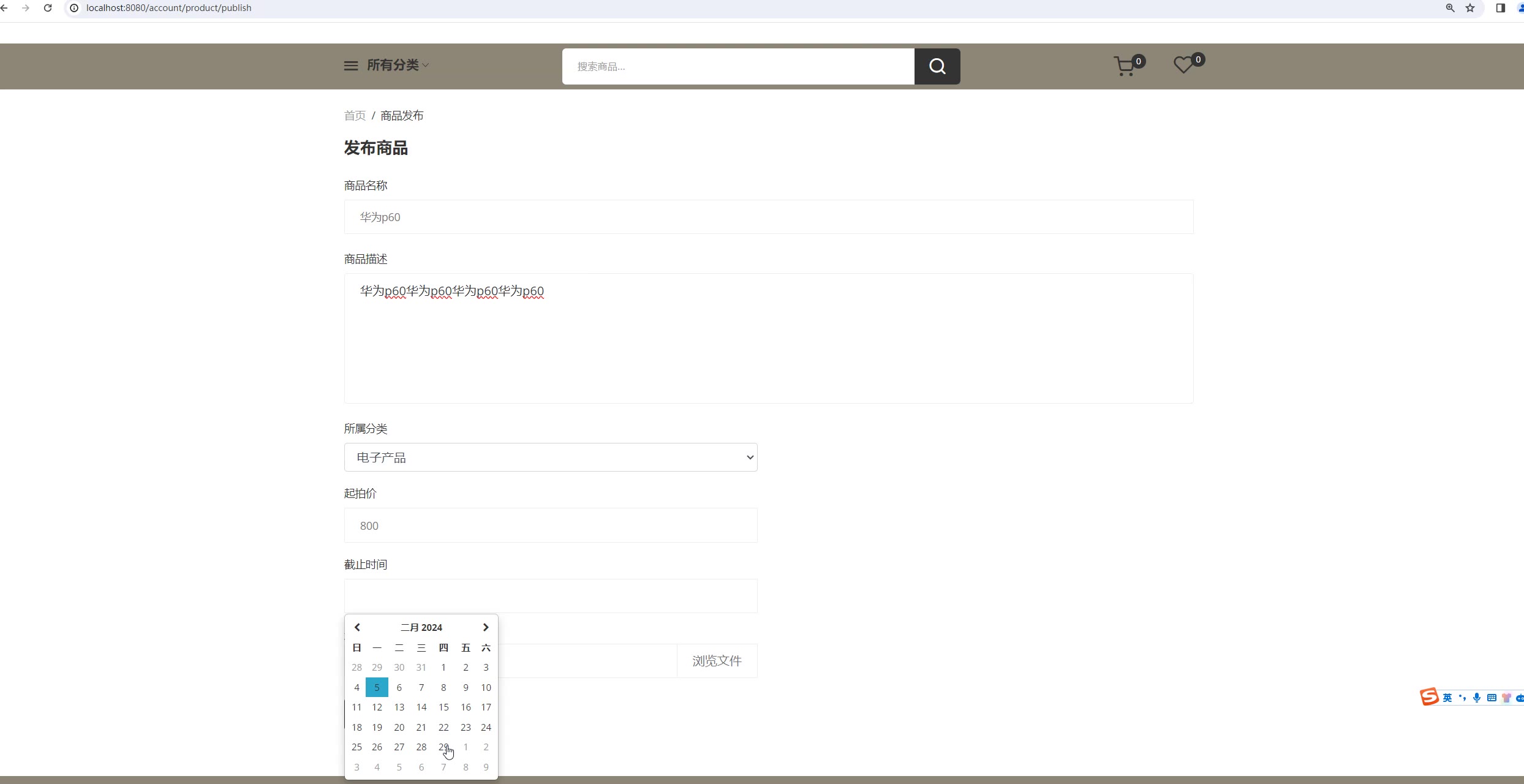The width and height of the screenshot is (1524, 784).
Task: Open Sogou skin shirt icon
Action: click(1506, 698)
